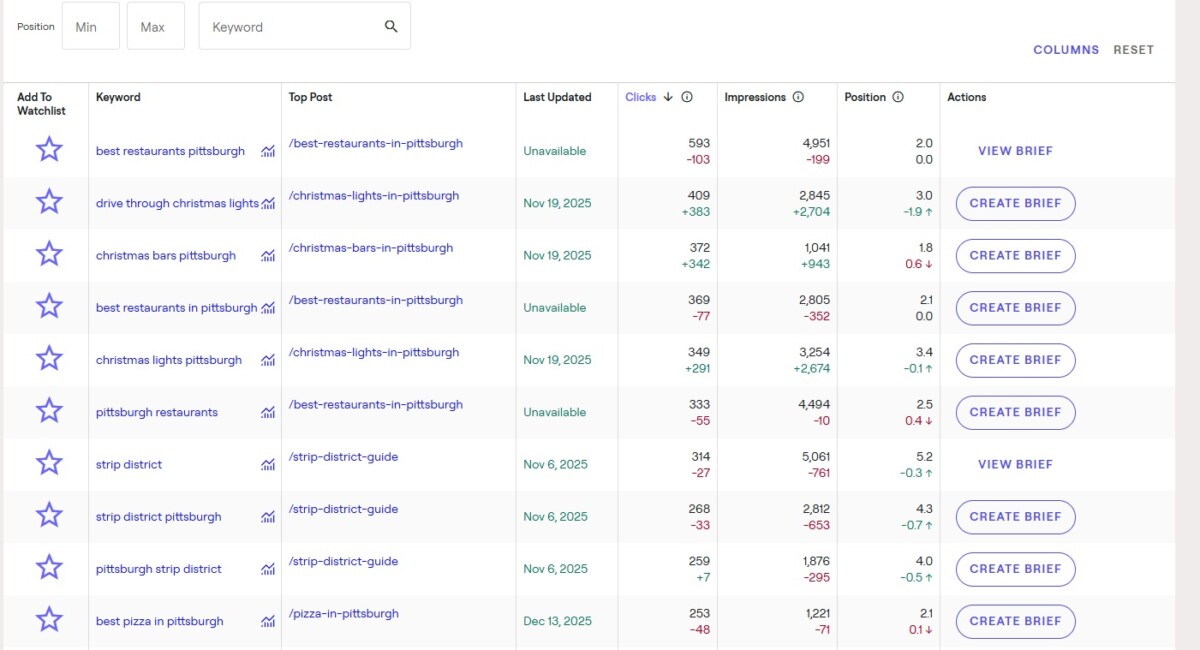Click inside the Keyword filter box
This screenshot has height=650, width=1200.
(290, 27)
